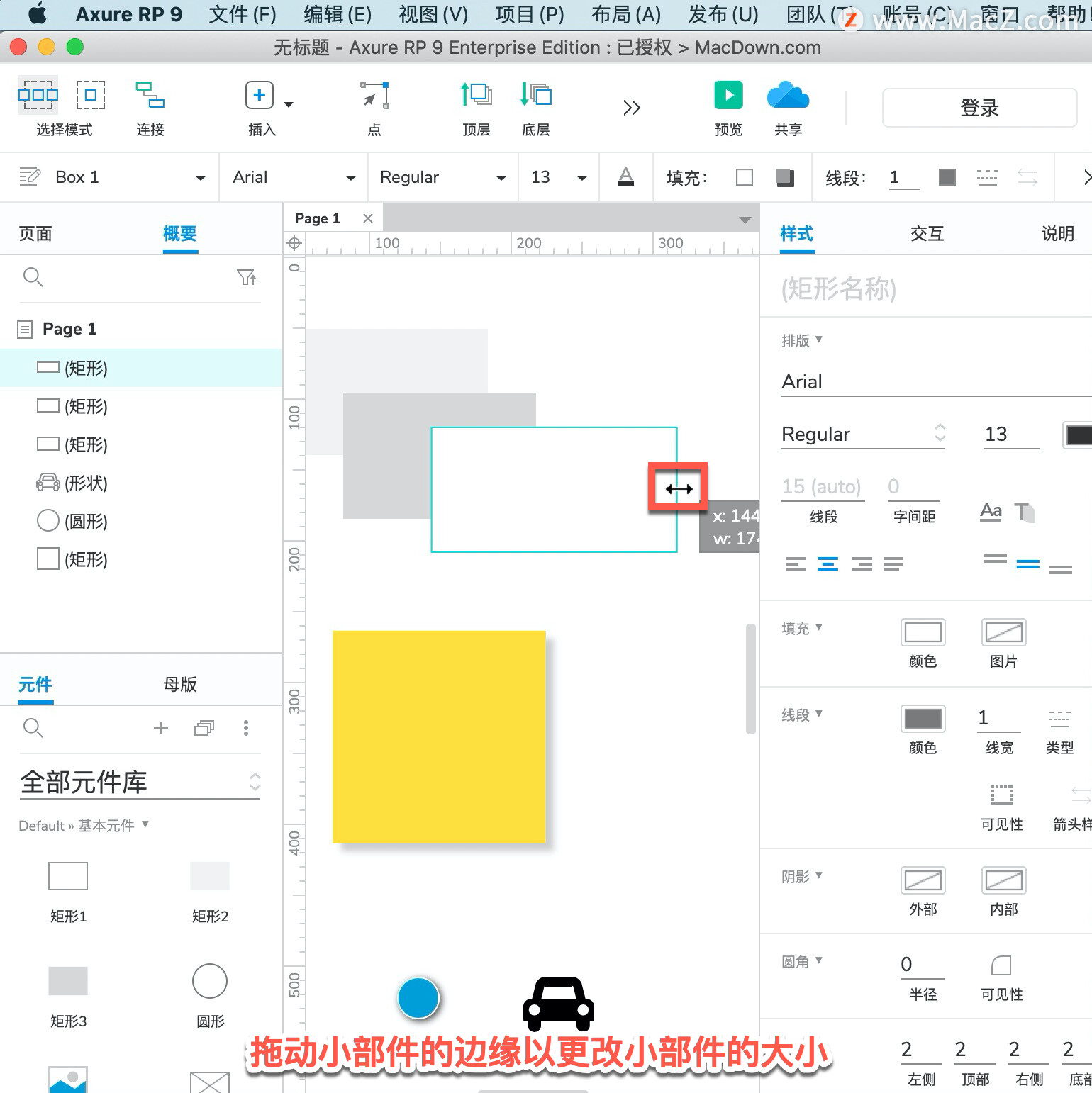Open the Arrange menu
This screenshot has width=1092, height=1093.
(x=626, y=14)
